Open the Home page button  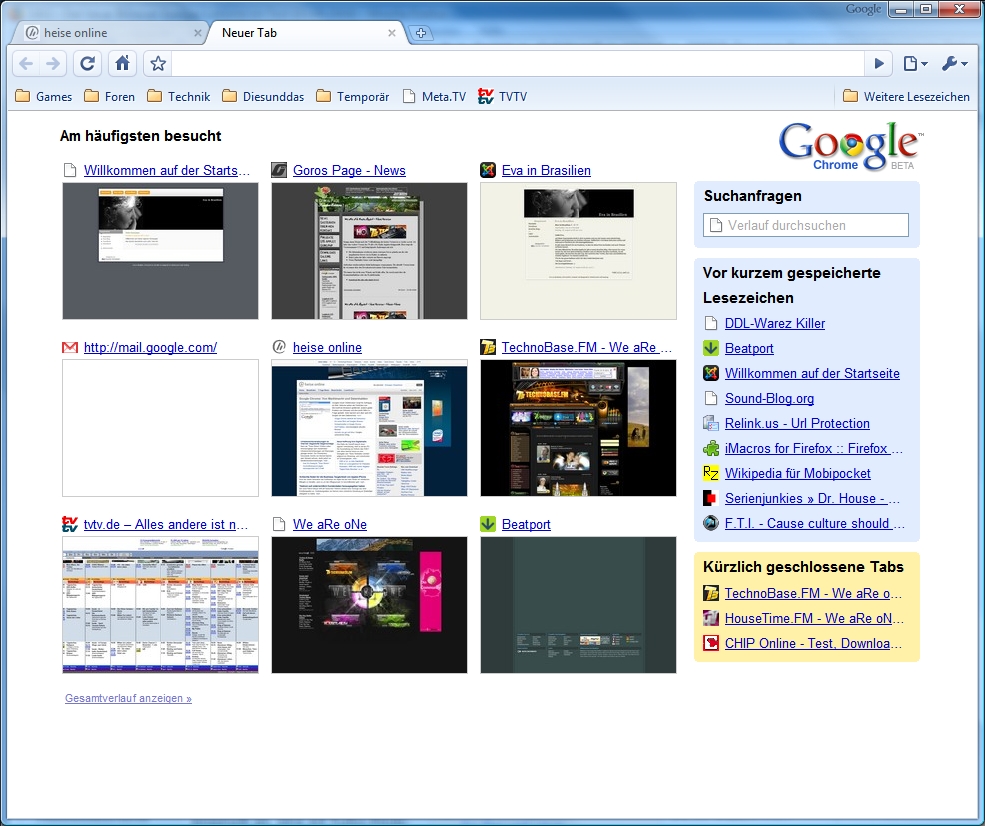(x=122, y=63)
